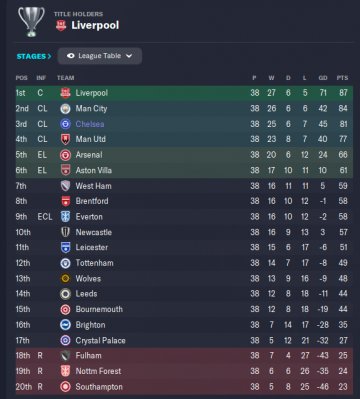Toggle the eye icon in League Table selector

point(71,56)
